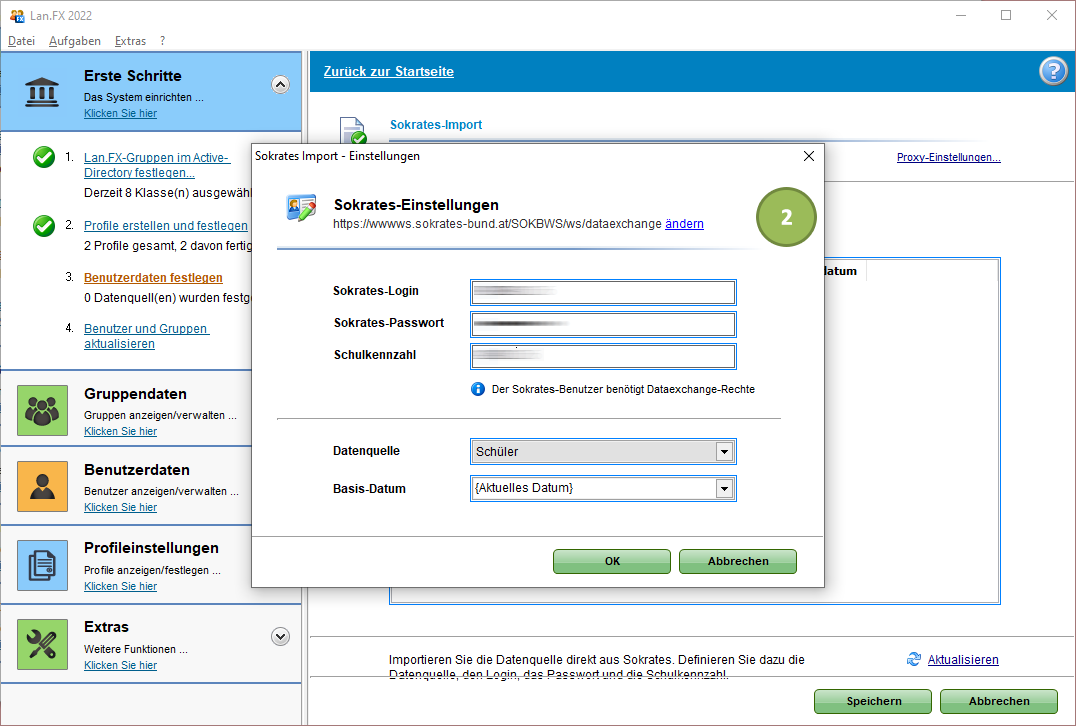Click the Sokrates-Import heading

pos(436,125)
